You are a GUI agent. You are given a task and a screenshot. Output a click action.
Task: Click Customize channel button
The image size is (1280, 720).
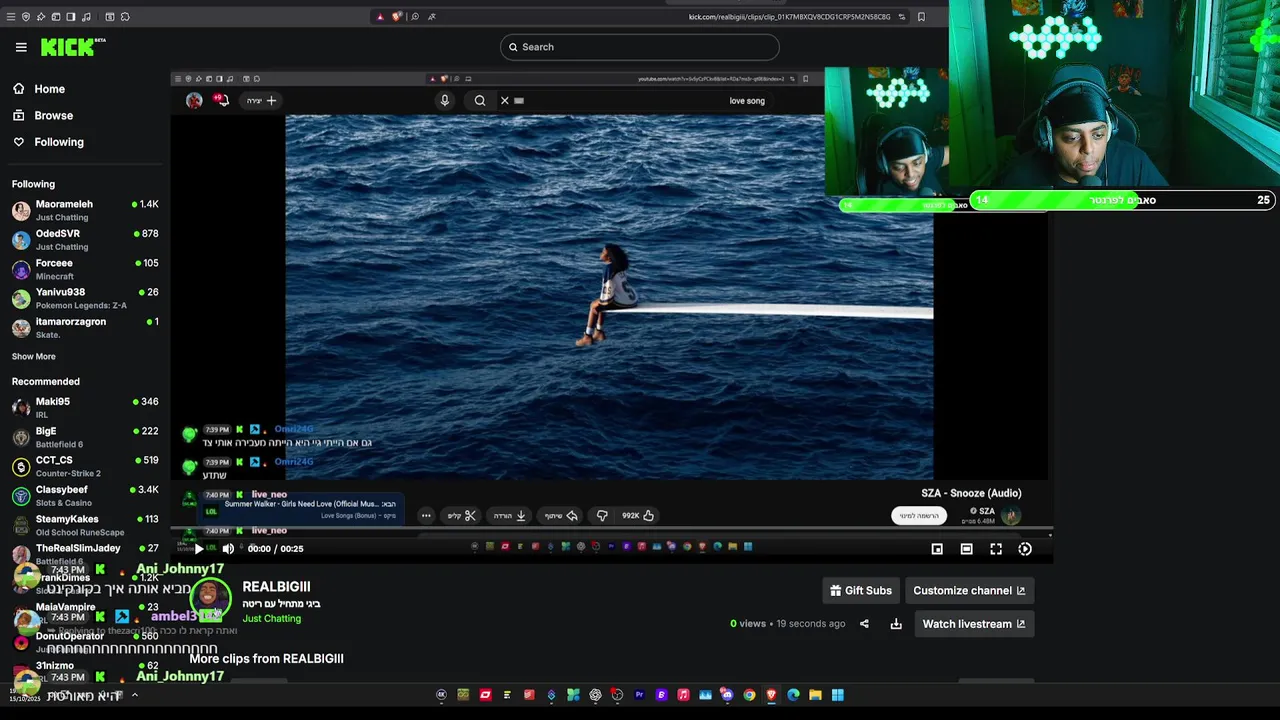pos(969,590)
